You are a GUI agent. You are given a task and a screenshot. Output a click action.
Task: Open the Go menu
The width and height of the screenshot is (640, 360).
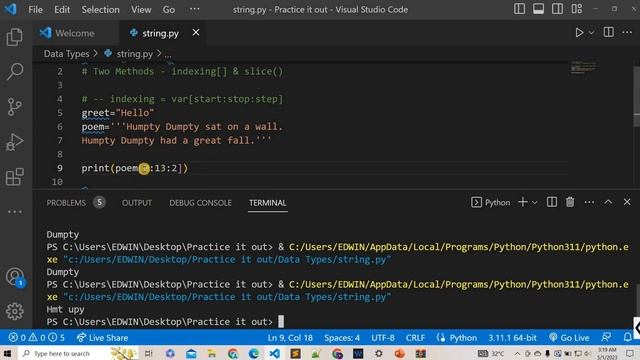169,9
